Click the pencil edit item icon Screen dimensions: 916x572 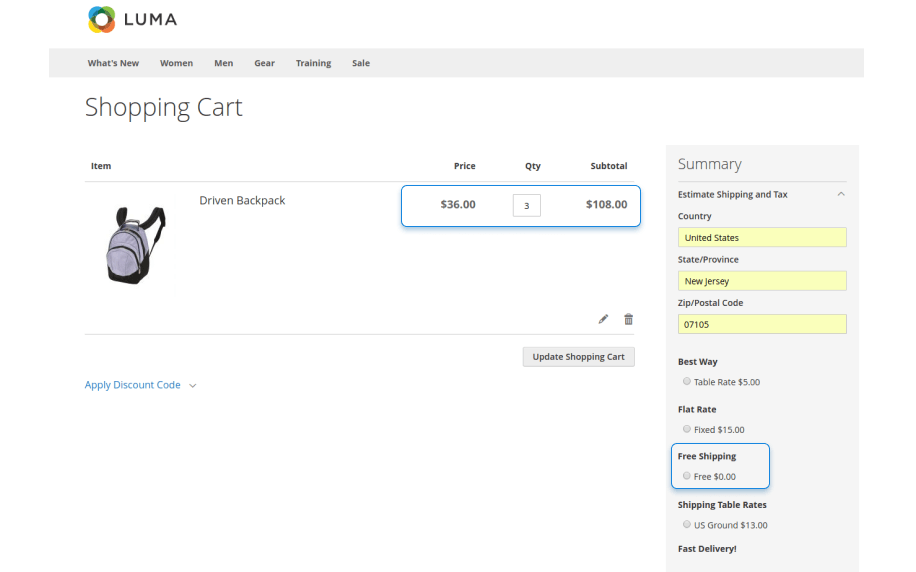point(603,319)
